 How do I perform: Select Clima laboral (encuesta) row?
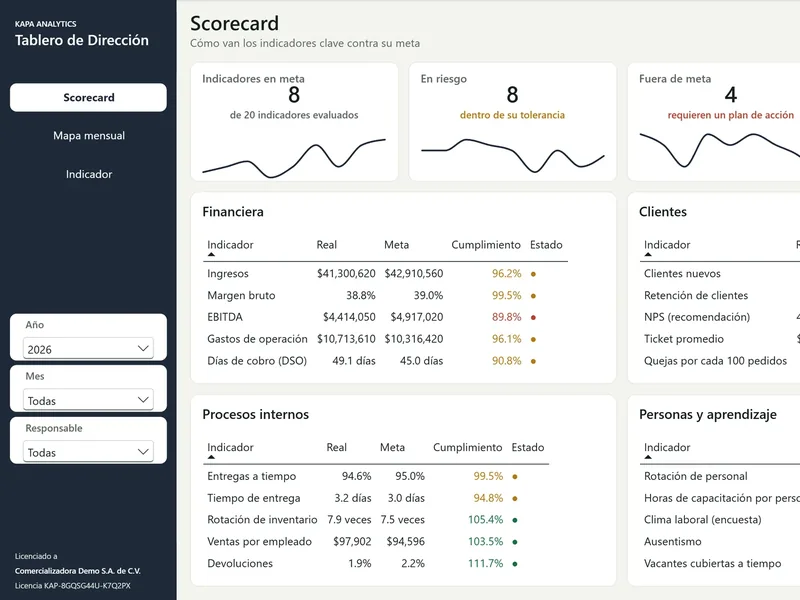point(703,519)
